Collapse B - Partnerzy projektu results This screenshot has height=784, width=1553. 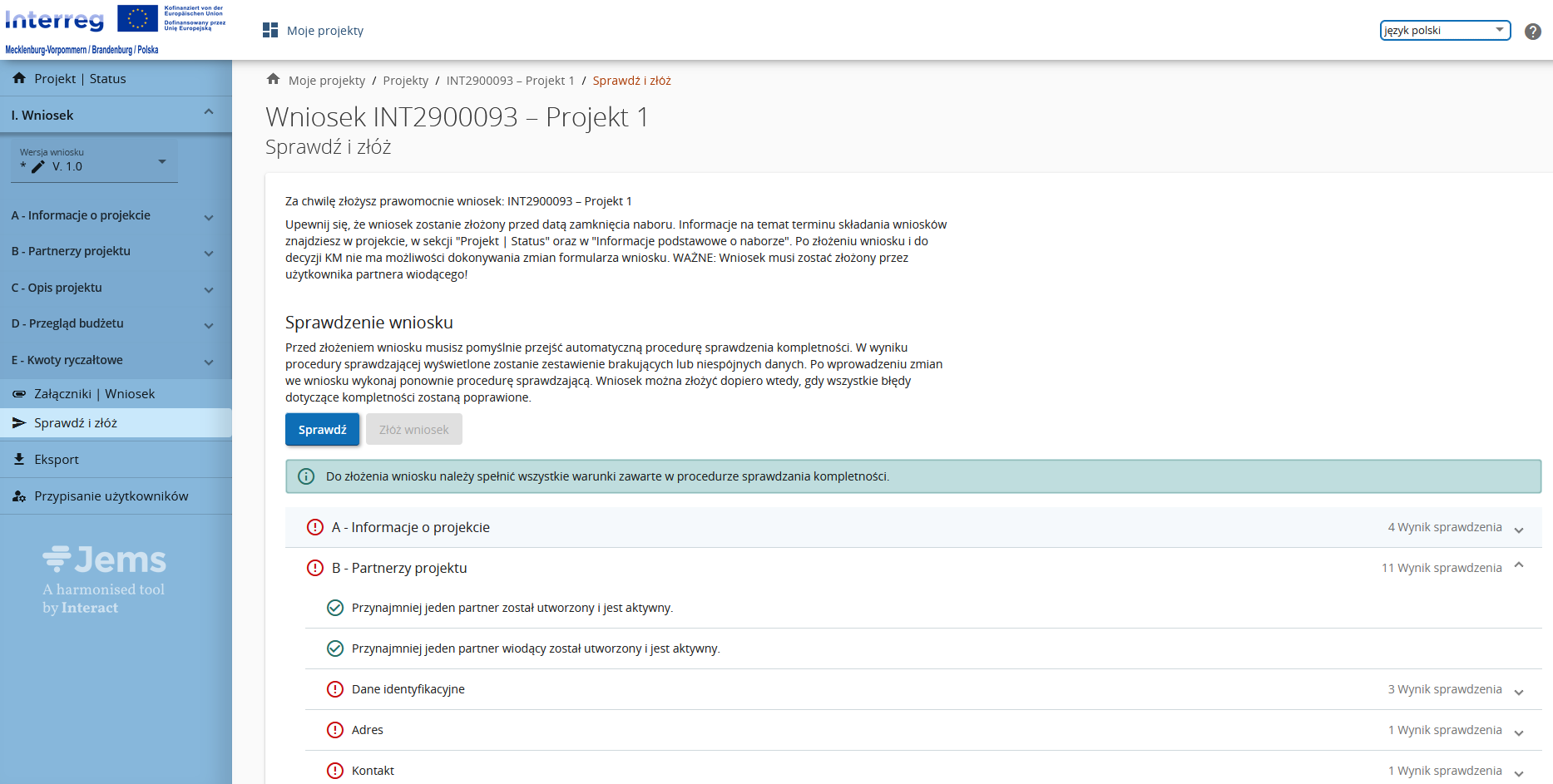coord(1519,566)
